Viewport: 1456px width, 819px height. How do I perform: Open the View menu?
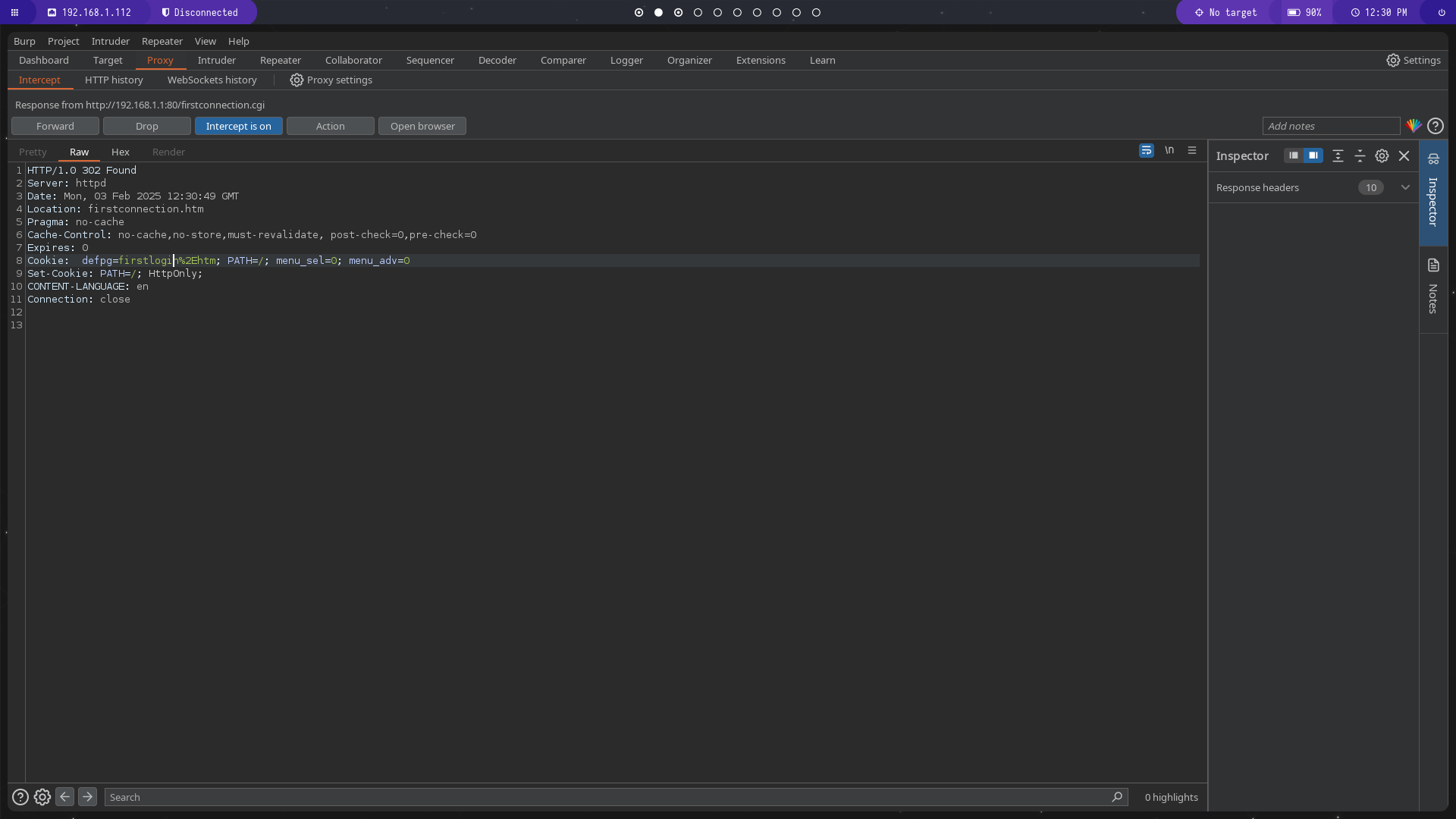point(205,41)
